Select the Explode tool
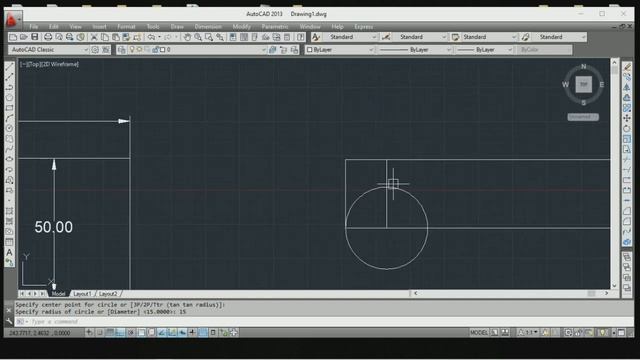The image size is (640, 360). [x=627, y=242]
